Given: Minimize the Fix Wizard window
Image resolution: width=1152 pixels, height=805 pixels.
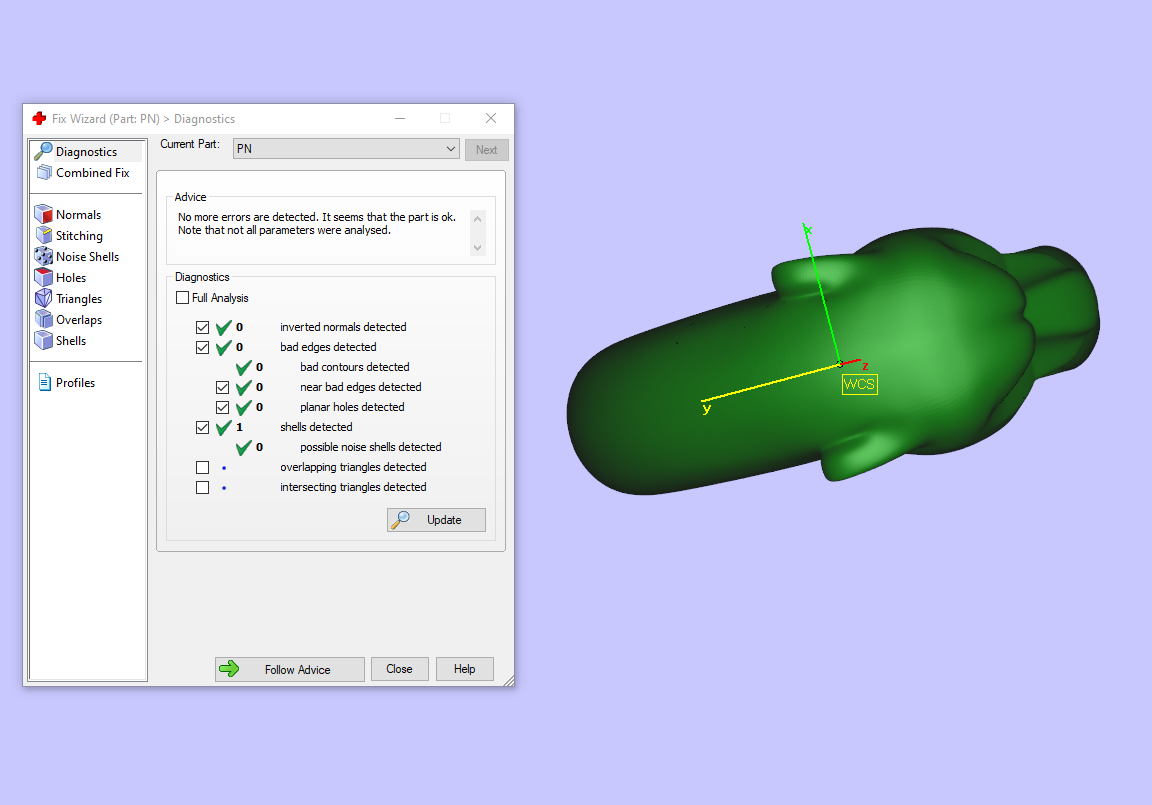Looking at the screenshot, I should [400, 118].
